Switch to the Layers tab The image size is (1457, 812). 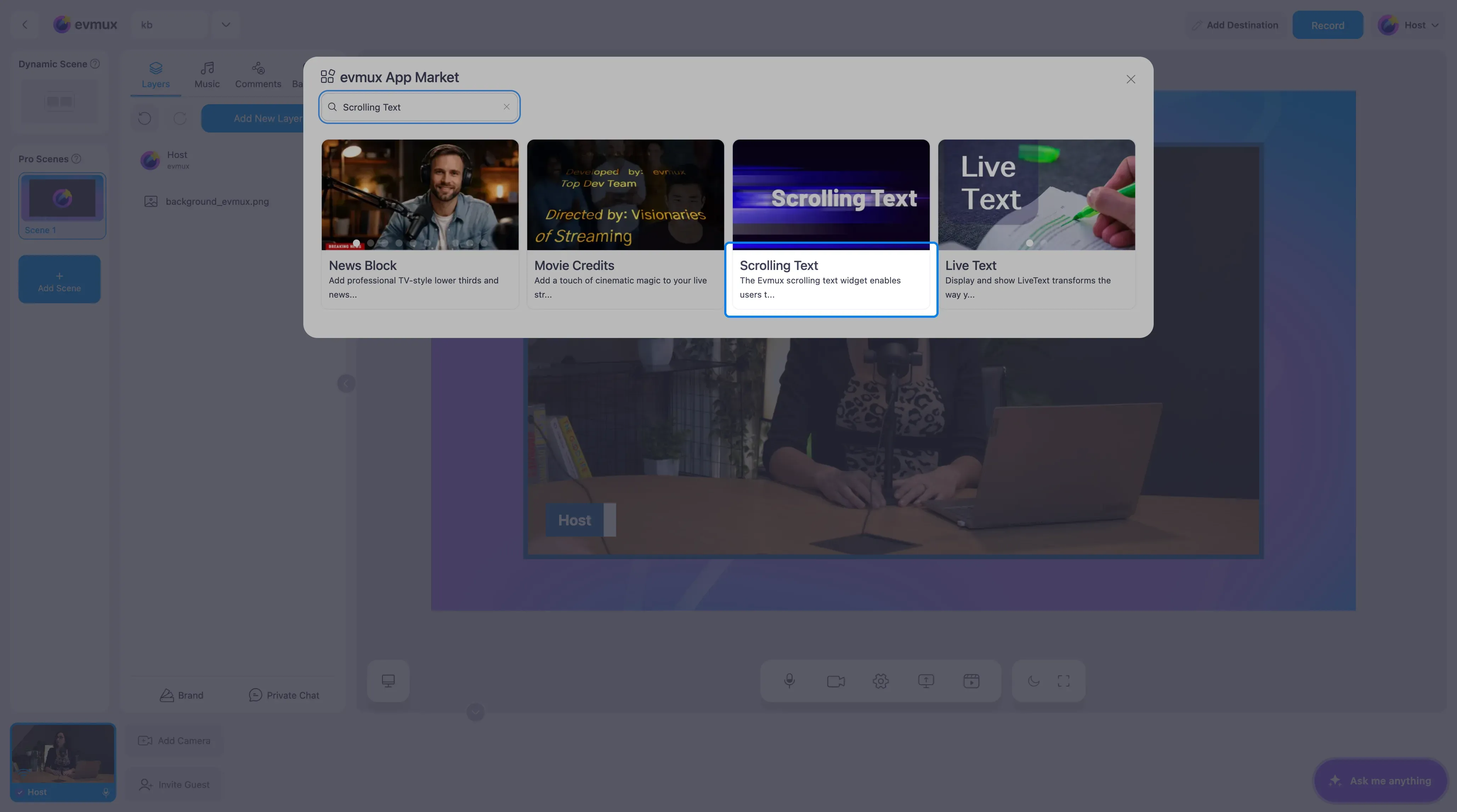point(156,75)
